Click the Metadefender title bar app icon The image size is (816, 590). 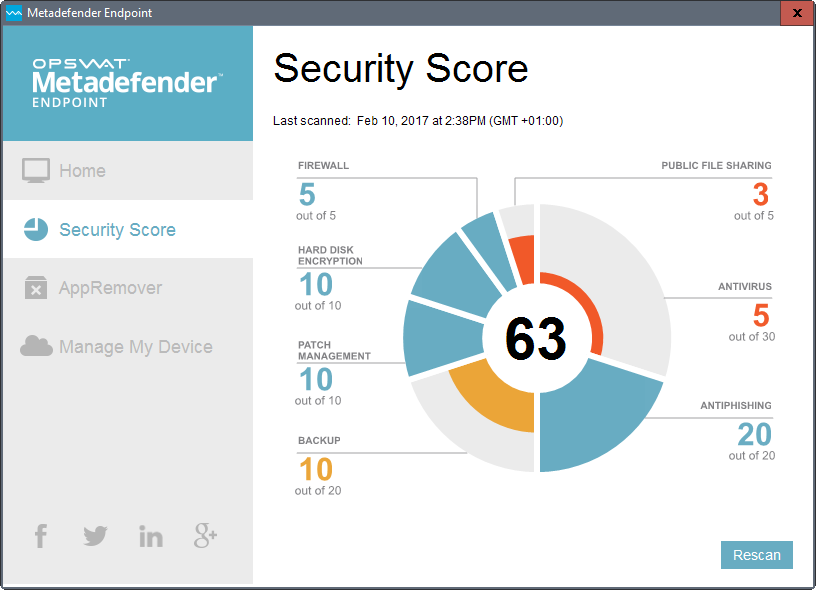tap(14, 13)
